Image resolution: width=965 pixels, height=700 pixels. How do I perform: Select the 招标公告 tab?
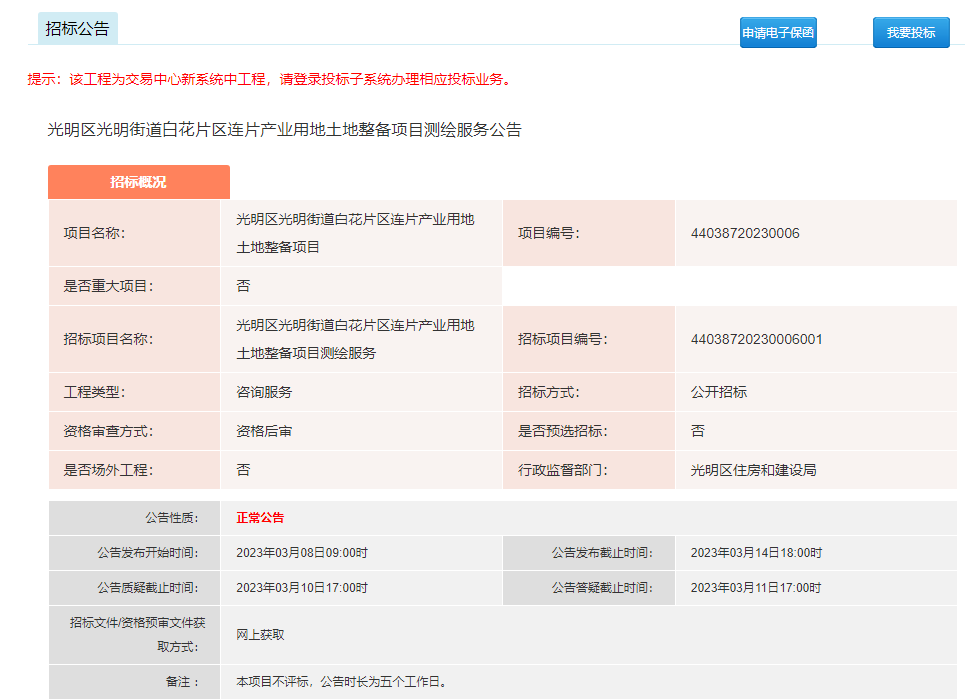77,29
